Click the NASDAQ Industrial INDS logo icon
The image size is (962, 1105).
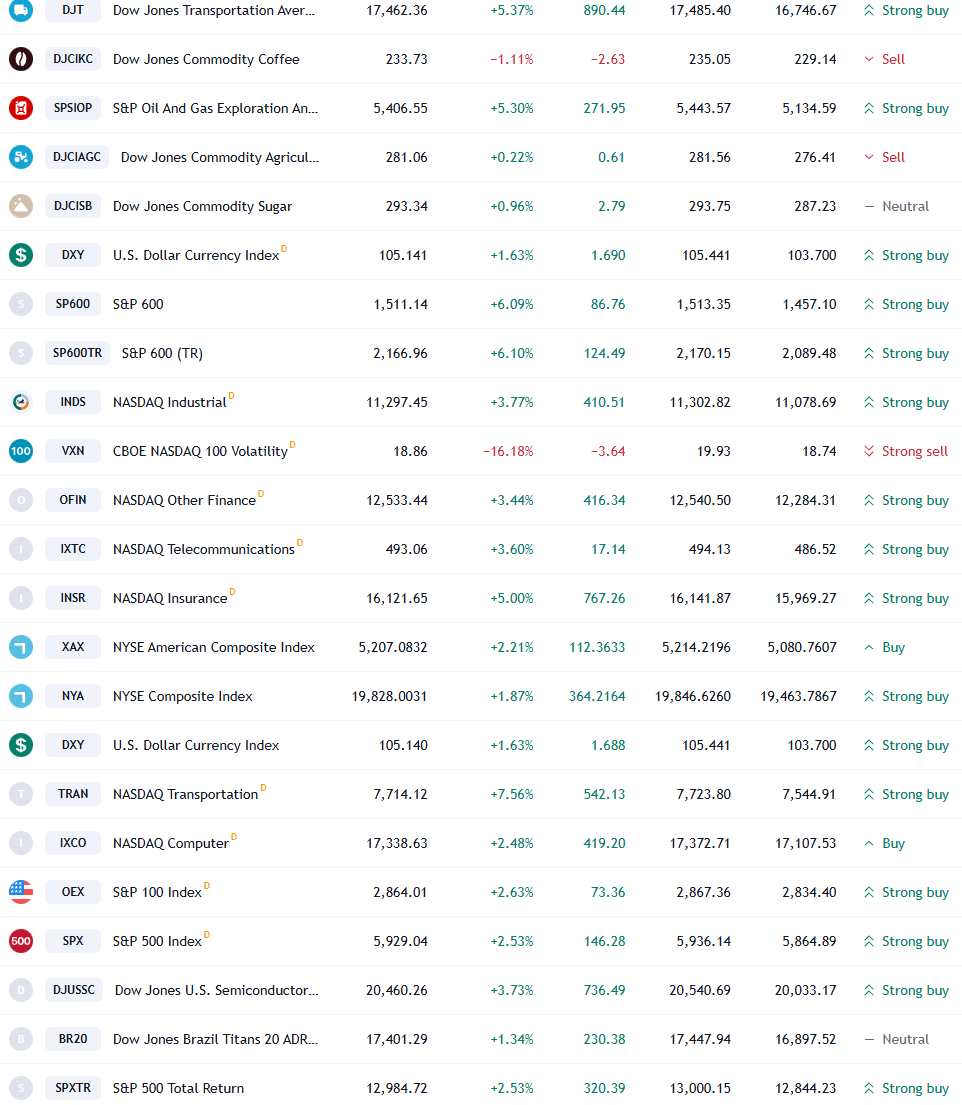tap(21, 402)
